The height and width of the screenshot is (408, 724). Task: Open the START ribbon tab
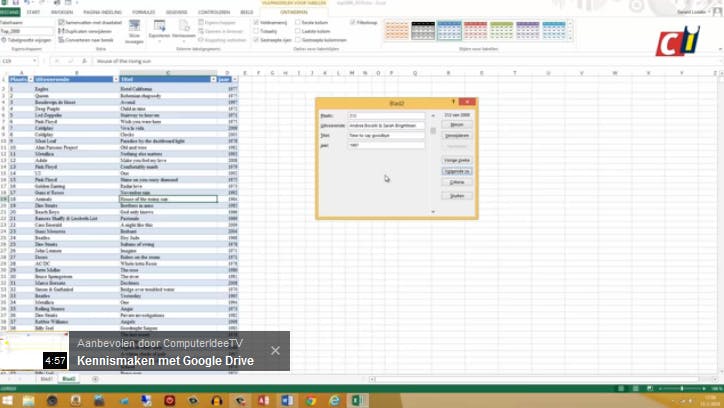point(33,12)
